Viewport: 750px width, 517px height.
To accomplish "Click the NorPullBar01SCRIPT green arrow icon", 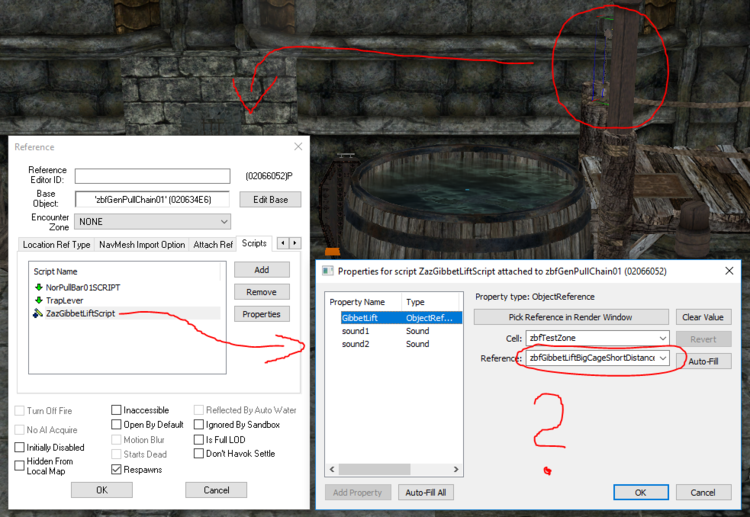I will (39, 287).
